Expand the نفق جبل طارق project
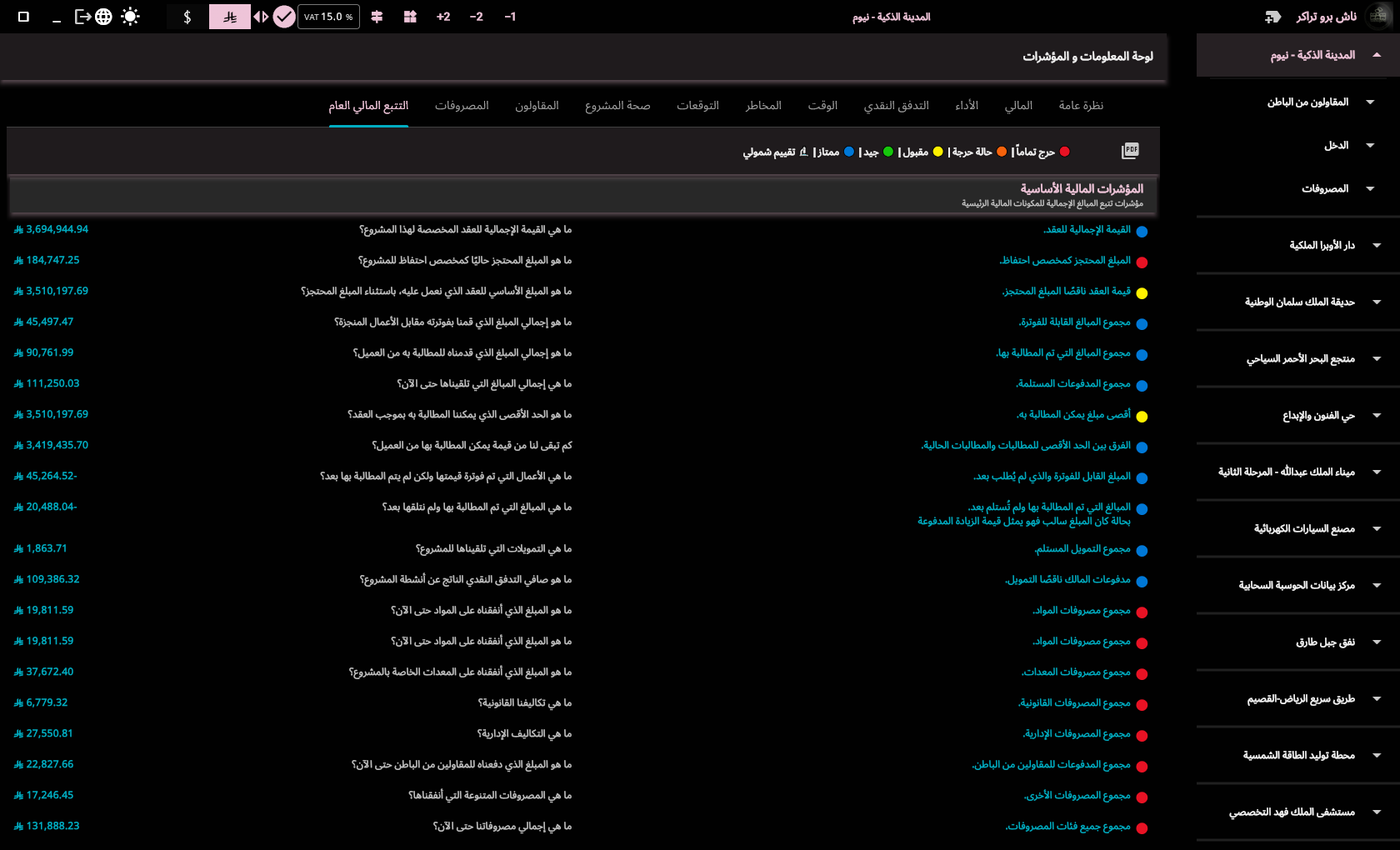Viewport: 1400px width, 850px height. (1298, 642)
